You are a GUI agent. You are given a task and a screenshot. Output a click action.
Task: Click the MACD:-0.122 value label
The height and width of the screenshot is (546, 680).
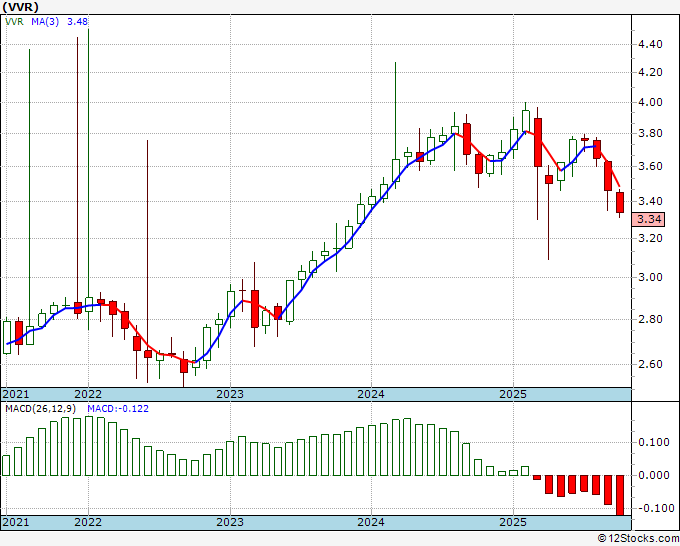[118, 409]
